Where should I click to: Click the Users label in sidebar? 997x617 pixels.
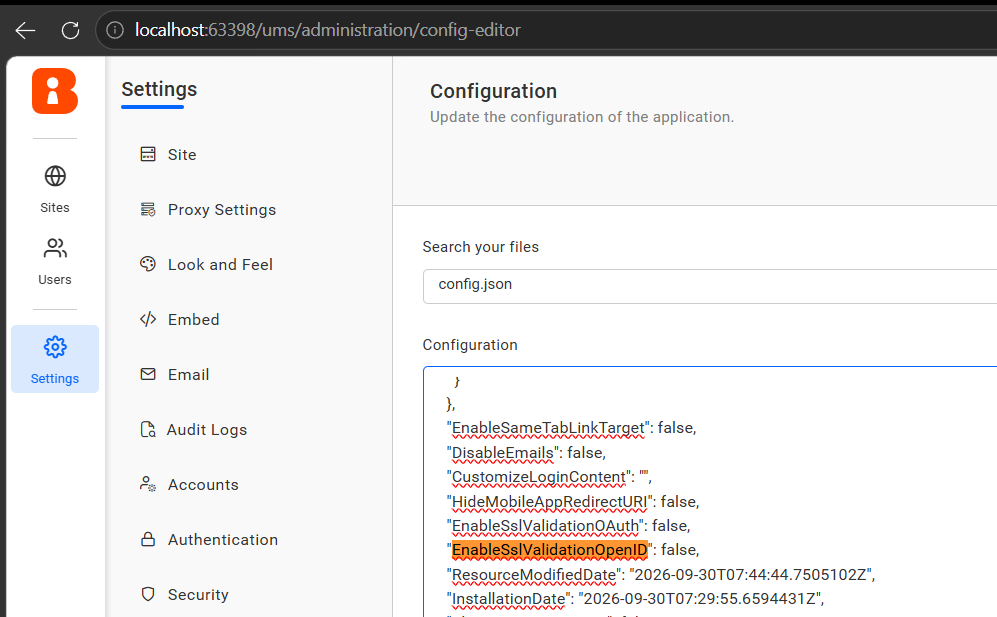pos(55,279)
